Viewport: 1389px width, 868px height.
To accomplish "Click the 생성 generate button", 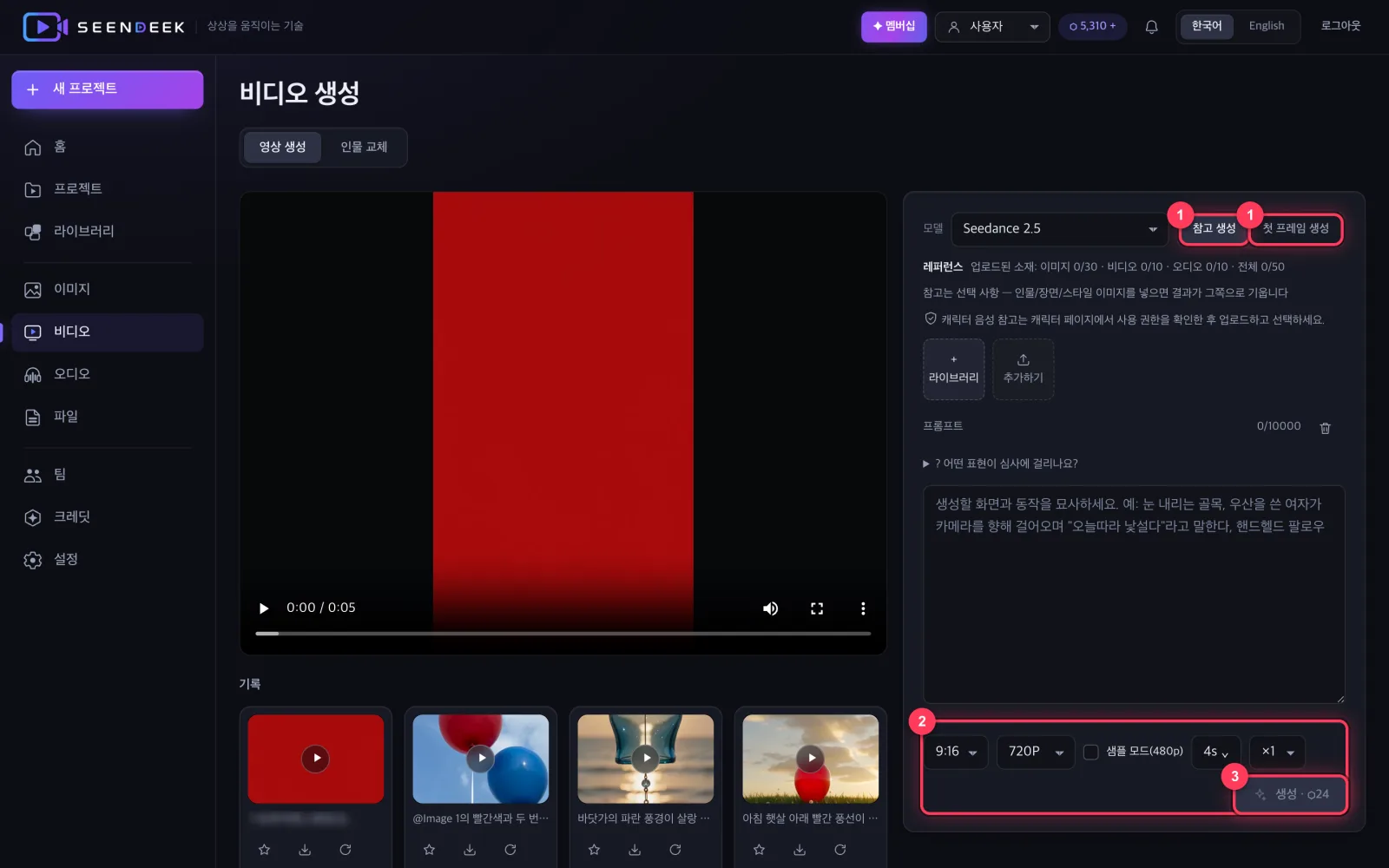I will click(x=1291, y=794).
